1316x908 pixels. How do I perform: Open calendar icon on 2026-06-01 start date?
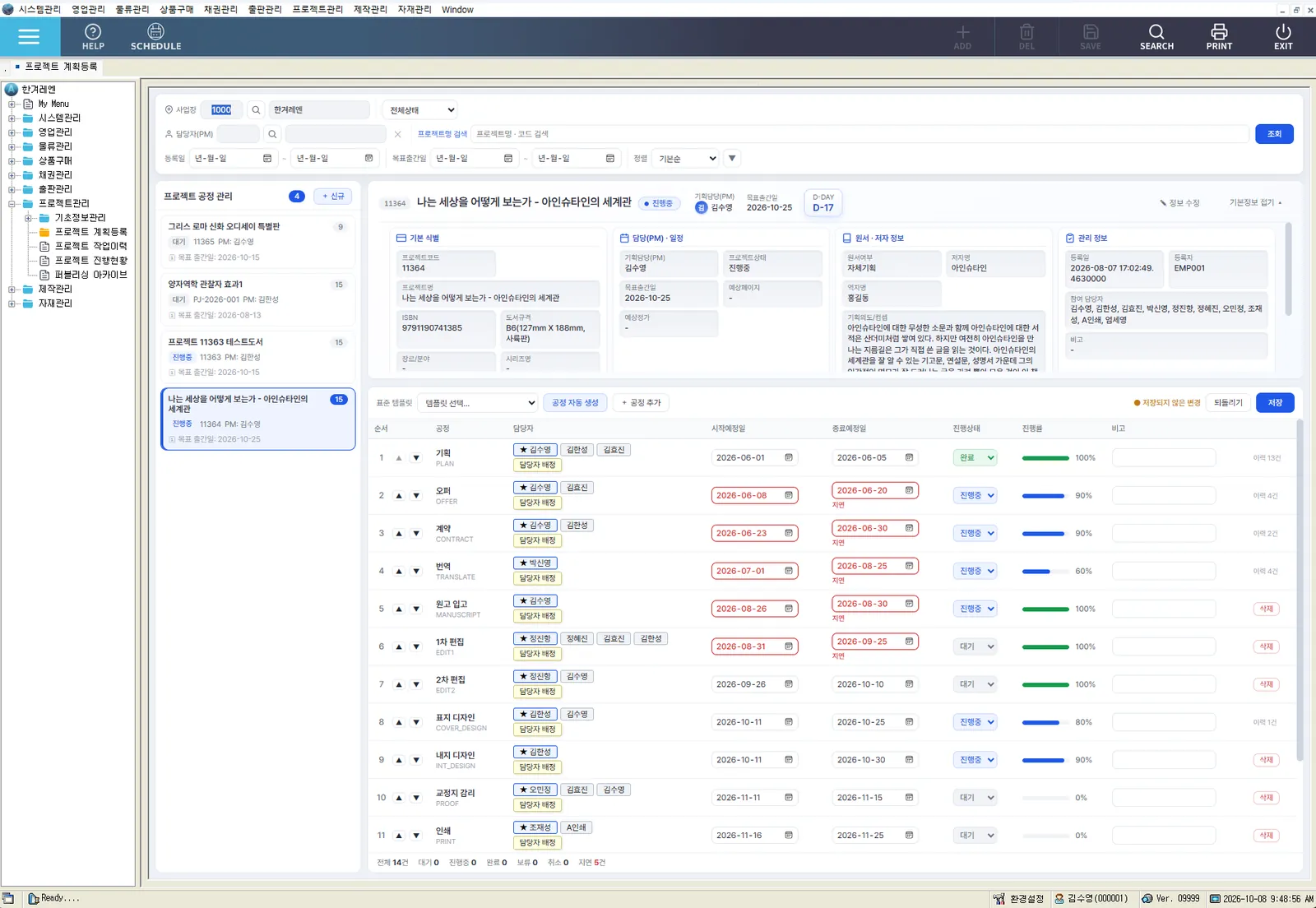789,457
